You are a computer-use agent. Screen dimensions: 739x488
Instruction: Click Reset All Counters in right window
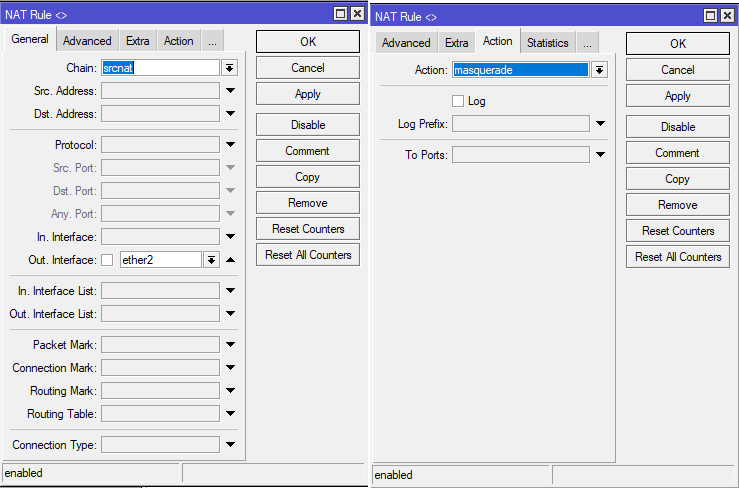tap(677, 257)
